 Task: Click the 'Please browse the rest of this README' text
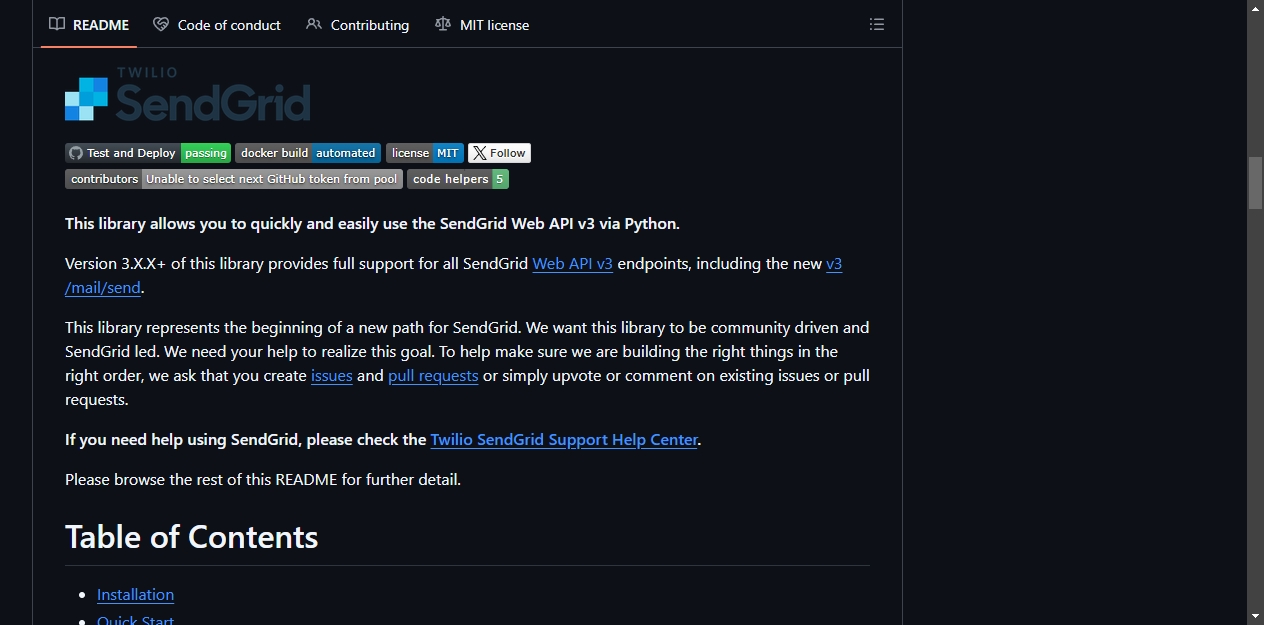[263, 480]
